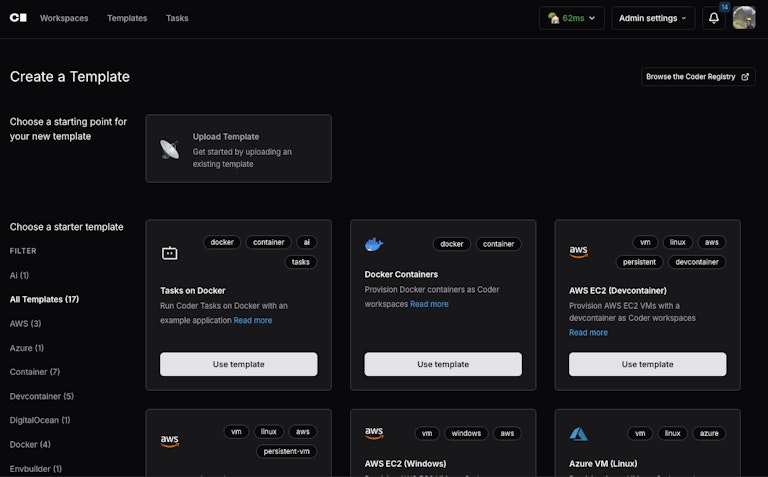This screenshot has width=768, height=477.
Task: Go to Templates in the navbar
Action: point(127,18)
